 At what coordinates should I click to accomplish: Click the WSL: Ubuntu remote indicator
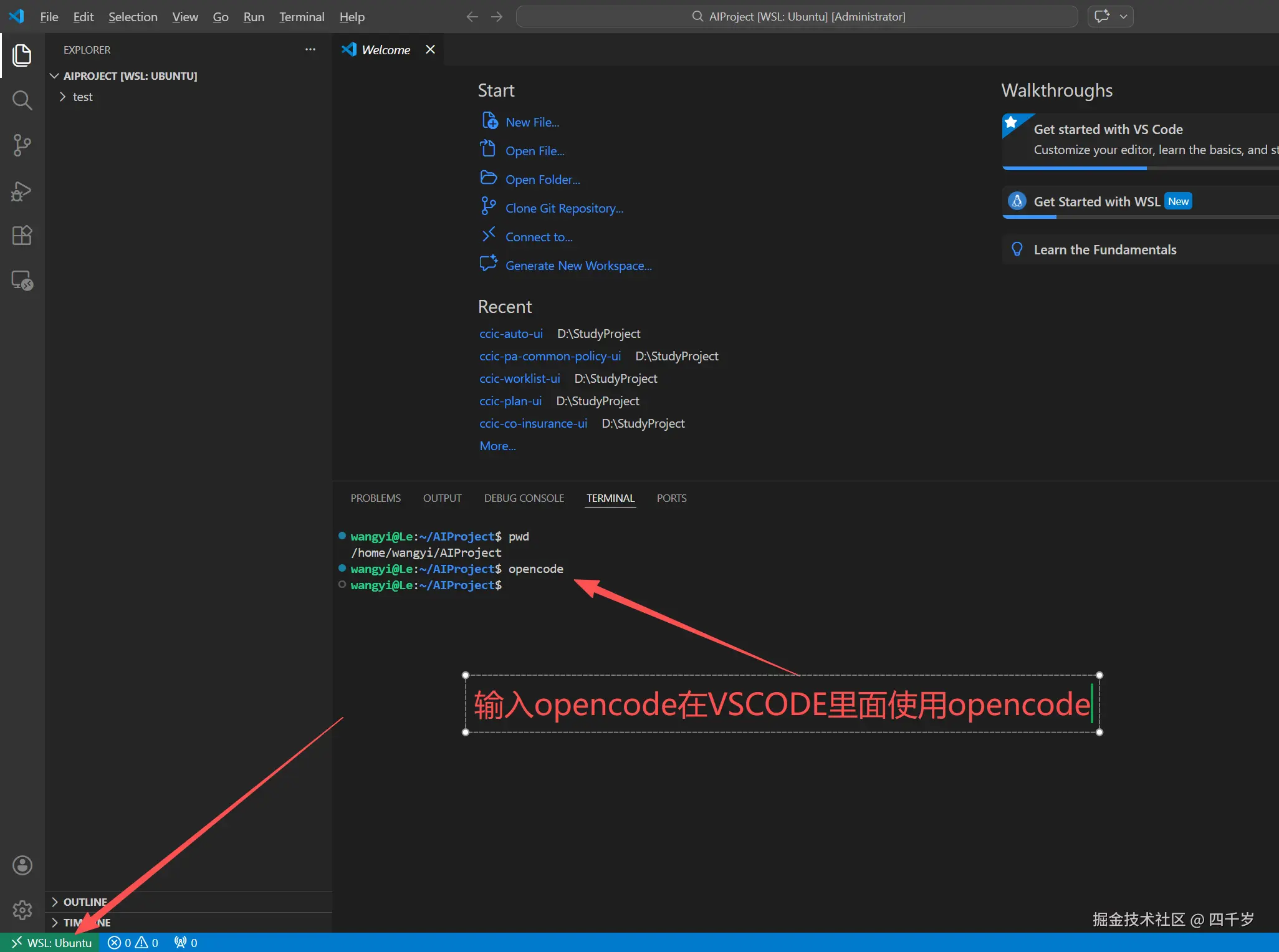50,942
